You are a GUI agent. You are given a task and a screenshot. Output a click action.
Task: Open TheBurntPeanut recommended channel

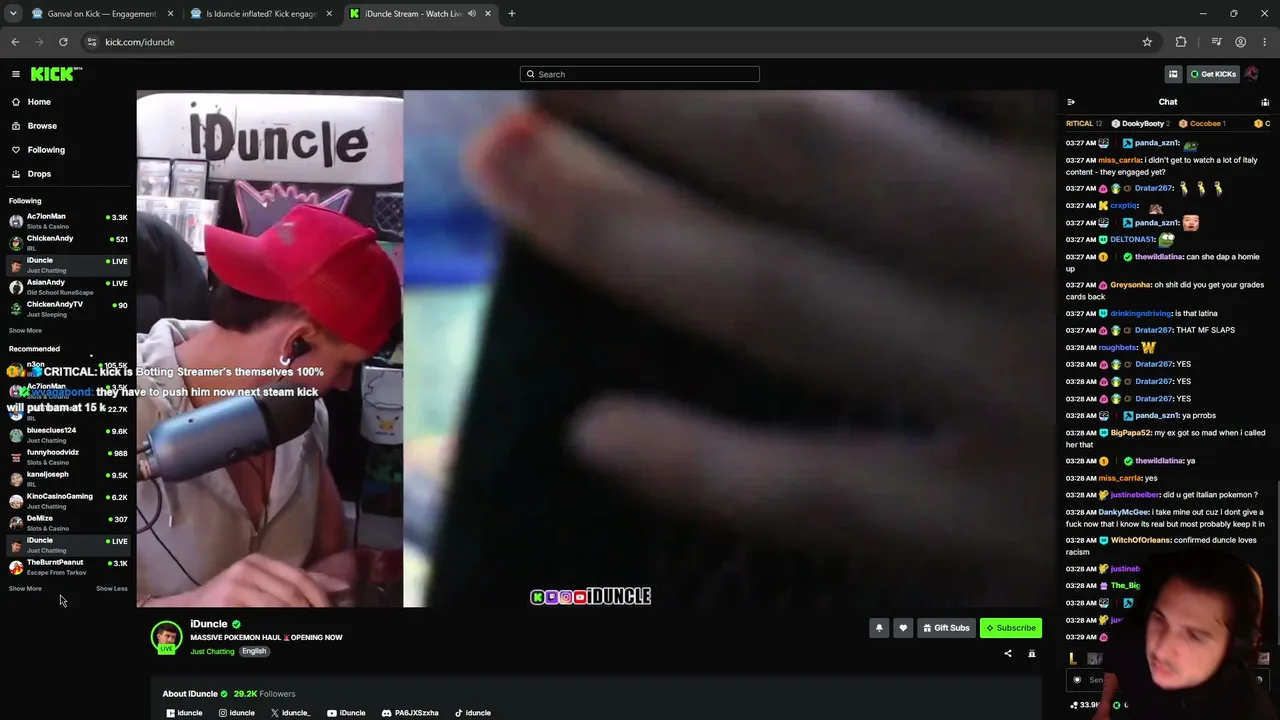(x=68, y=567)
